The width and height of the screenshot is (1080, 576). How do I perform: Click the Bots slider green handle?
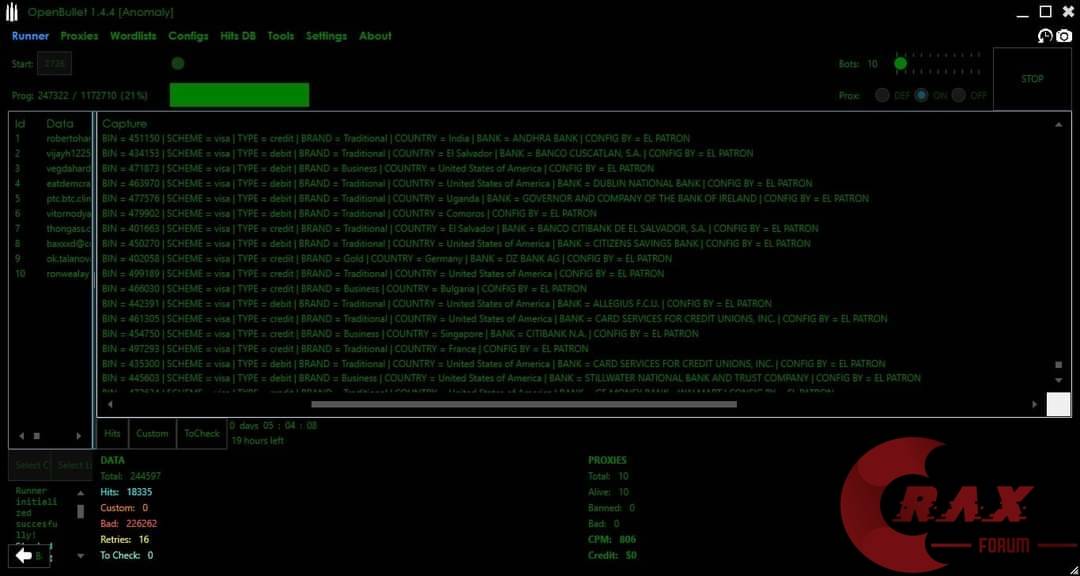900,64
